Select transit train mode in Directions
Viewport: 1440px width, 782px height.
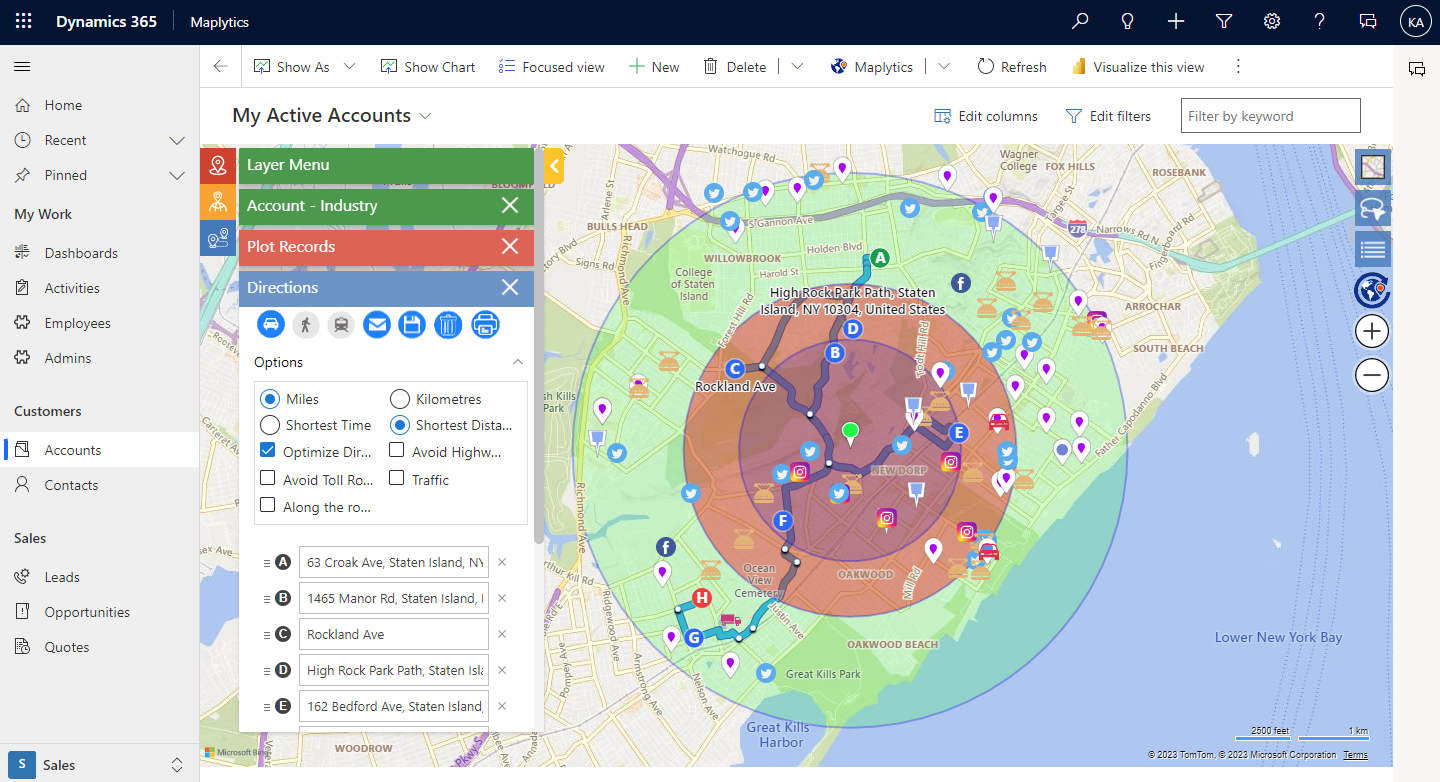pos(341,324)
